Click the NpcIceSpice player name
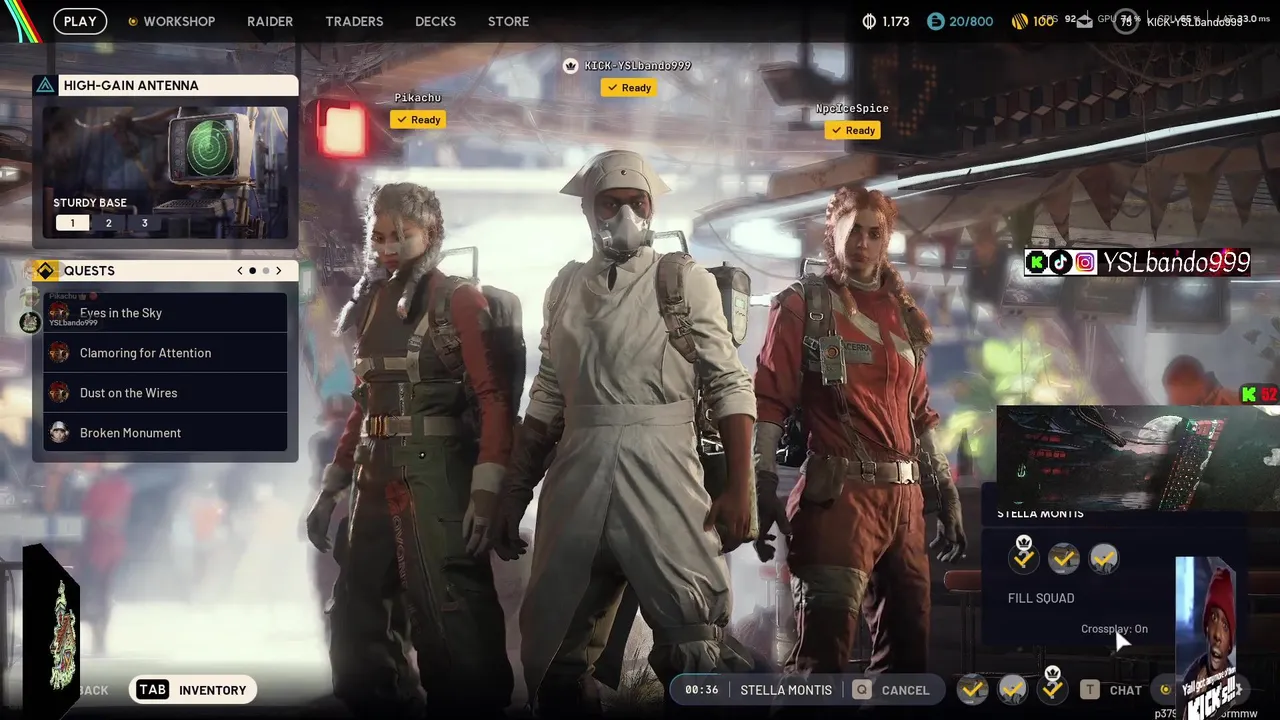Screen dimensions: 1280x720 coord(852,108)
